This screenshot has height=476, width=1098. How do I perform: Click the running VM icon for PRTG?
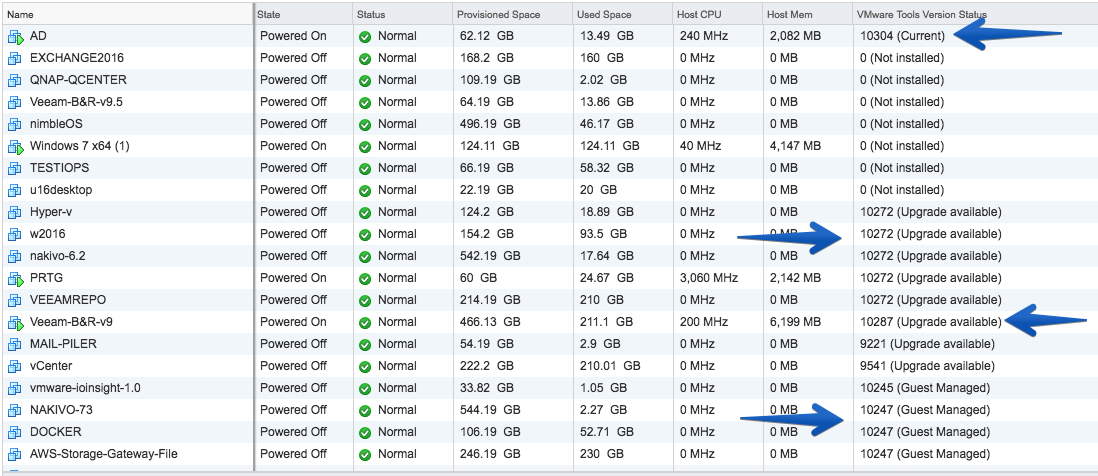point(15,279)
